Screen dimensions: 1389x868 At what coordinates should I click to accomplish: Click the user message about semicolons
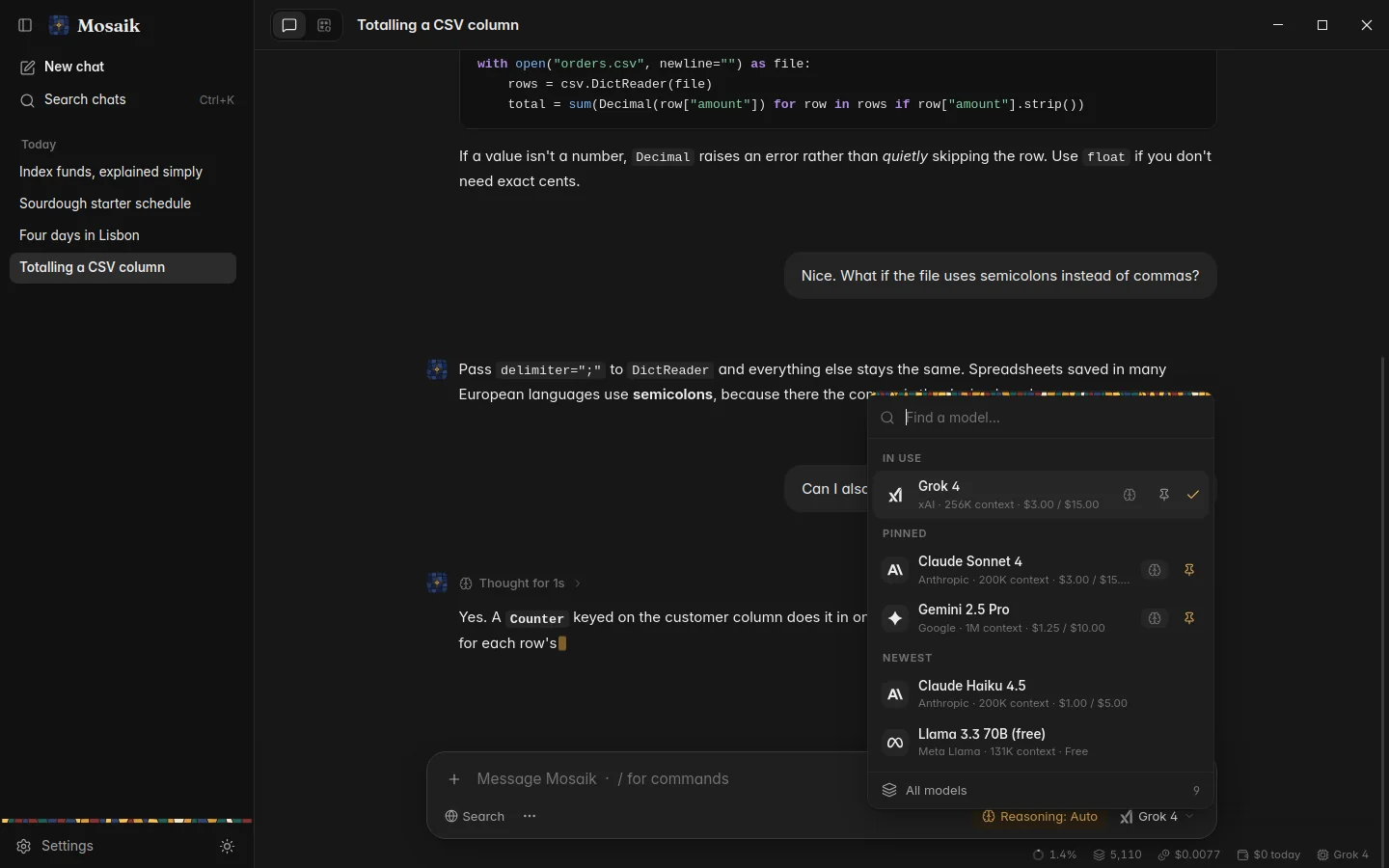(1000, 276)
